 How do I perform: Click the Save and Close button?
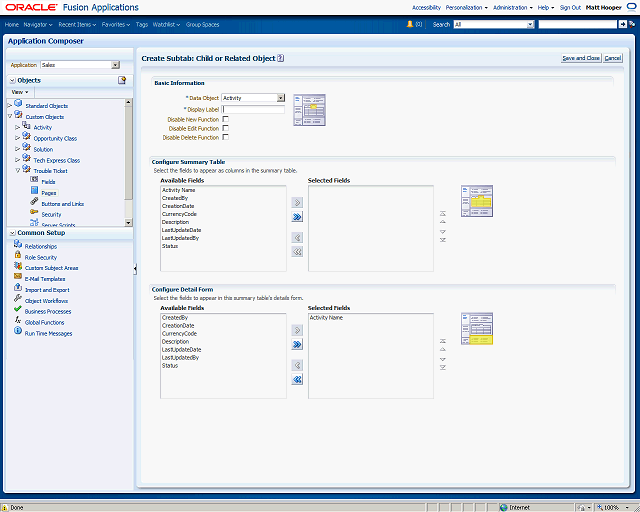(x=581, y=58)
